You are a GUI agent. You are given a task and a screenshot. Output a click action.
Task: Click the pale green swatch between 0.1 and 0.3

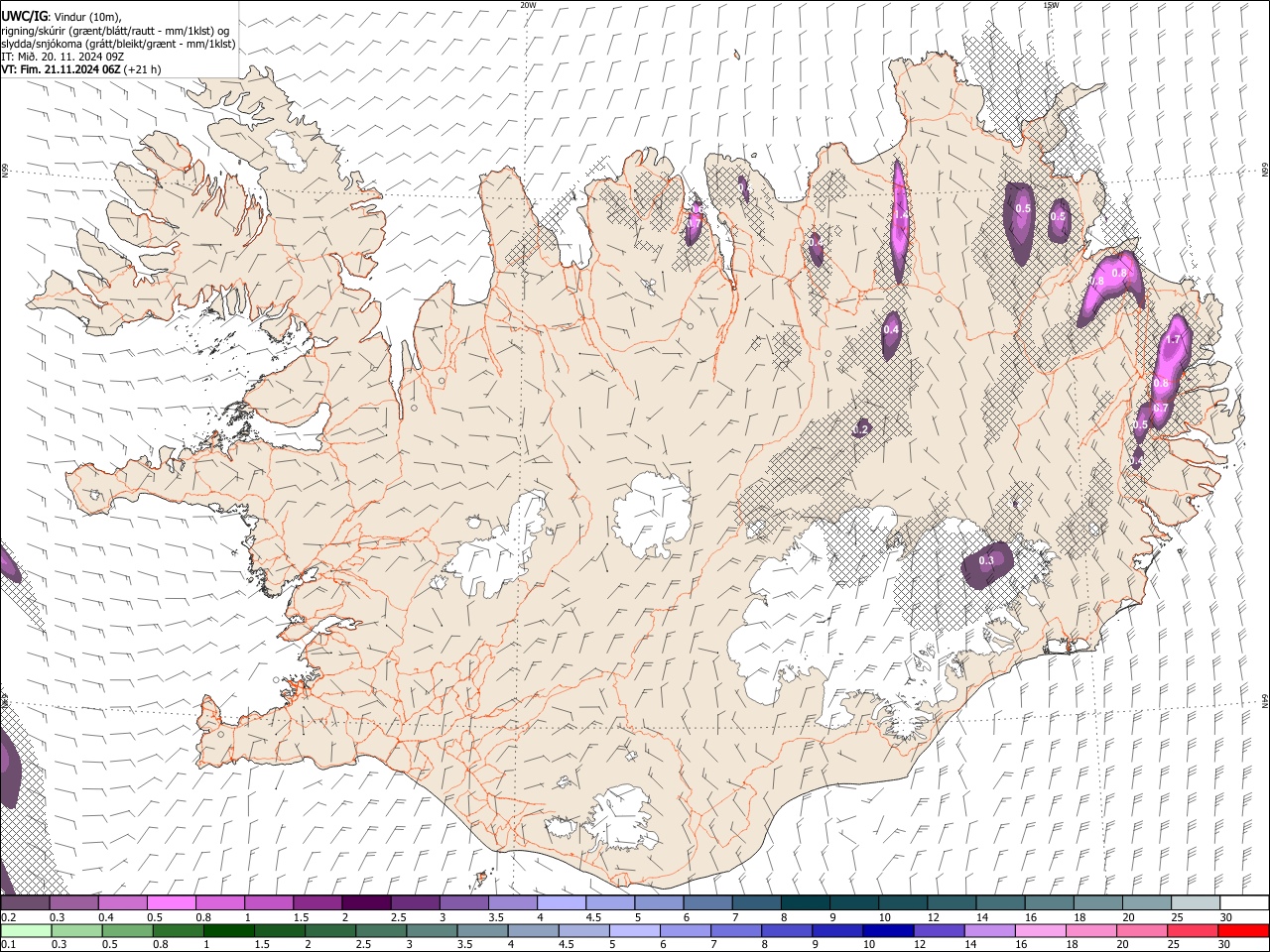tap(25, 931)
